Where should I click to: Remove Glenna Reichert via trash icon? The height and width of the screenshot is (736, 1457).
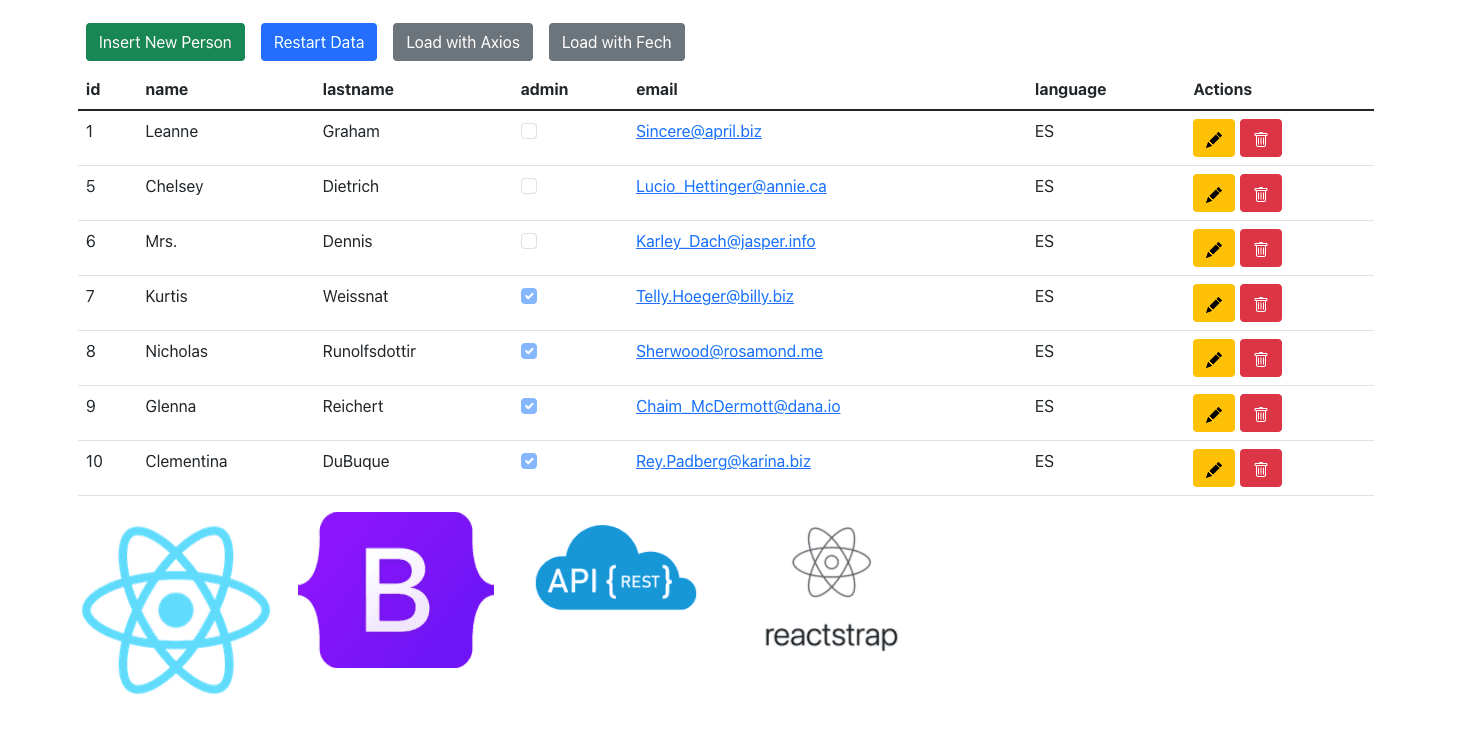1260,414
